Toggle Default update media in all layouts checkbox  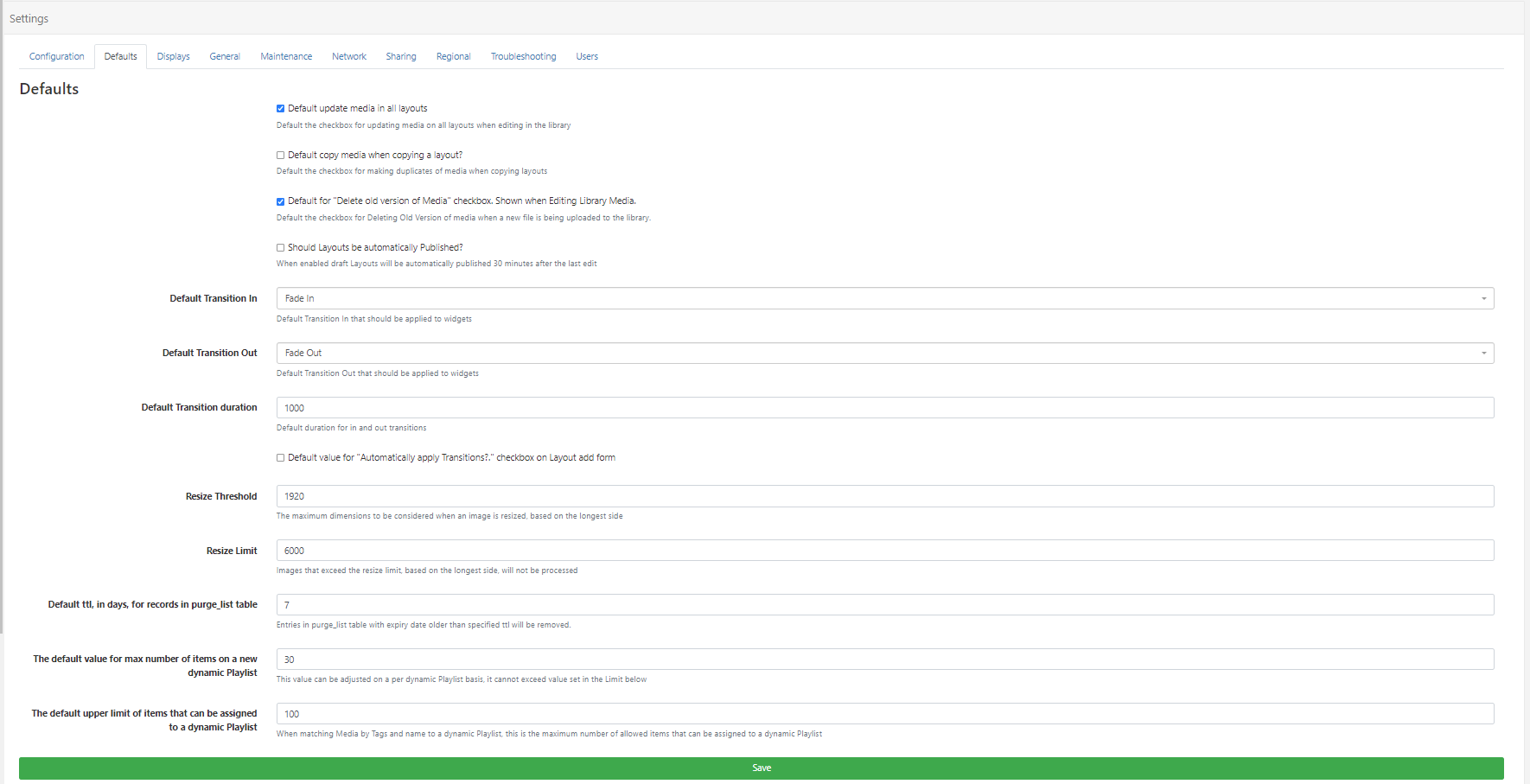click(x=280, y=109)
